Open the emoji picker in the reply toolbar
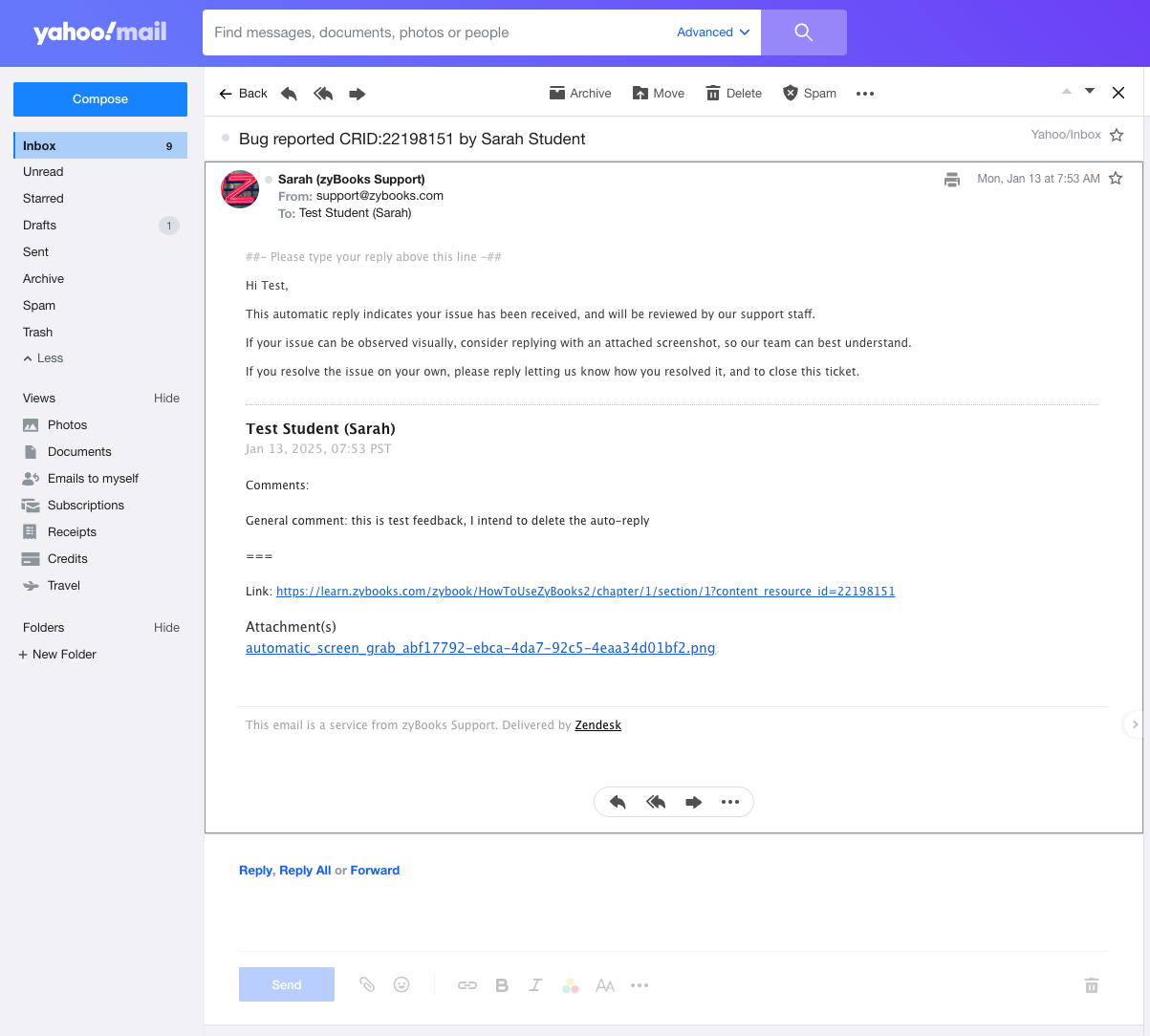 tap(401, 984)
